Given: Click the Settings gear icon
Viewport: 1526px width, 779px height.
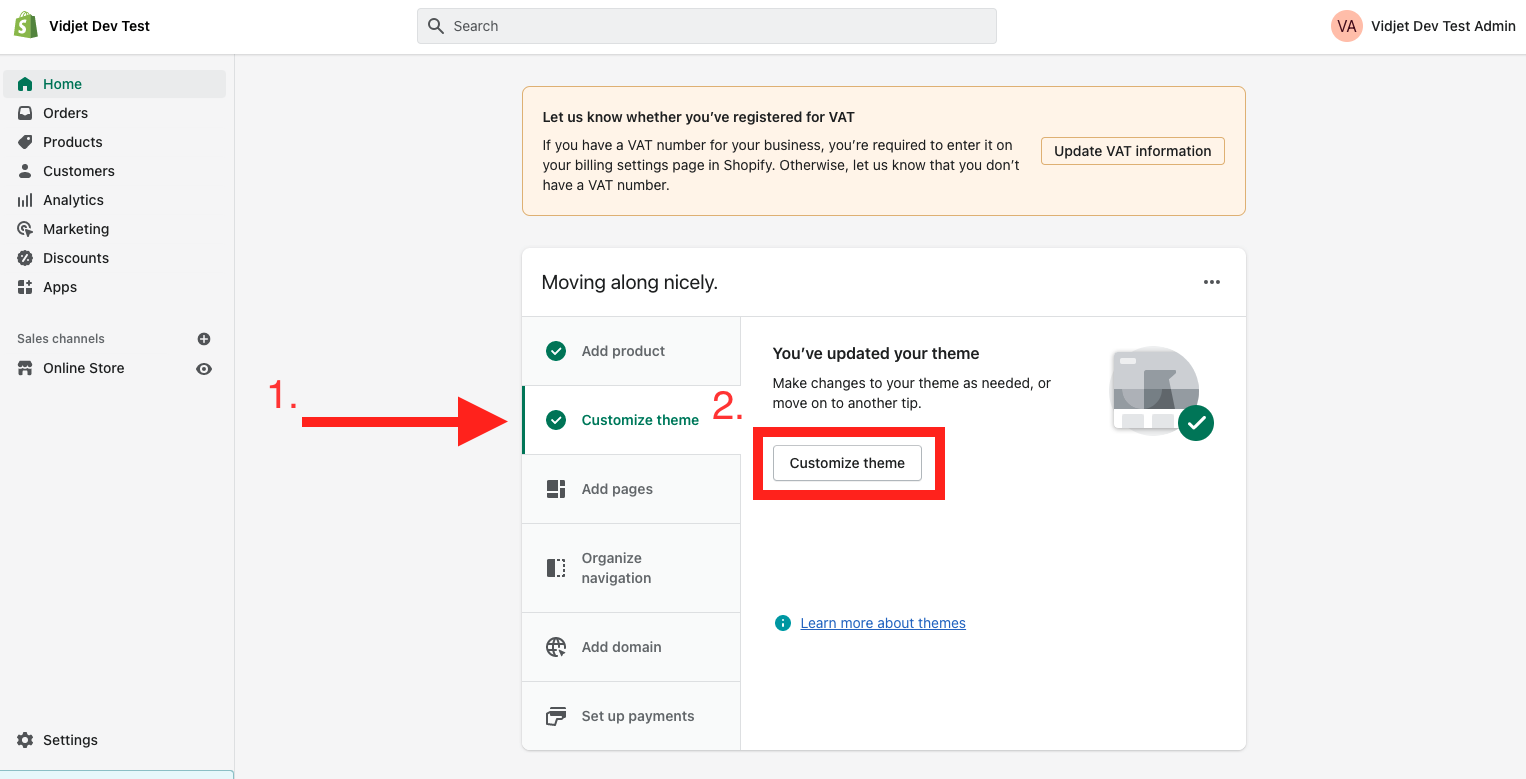Looking at the screenshot, I should click(x=25, y=740).
